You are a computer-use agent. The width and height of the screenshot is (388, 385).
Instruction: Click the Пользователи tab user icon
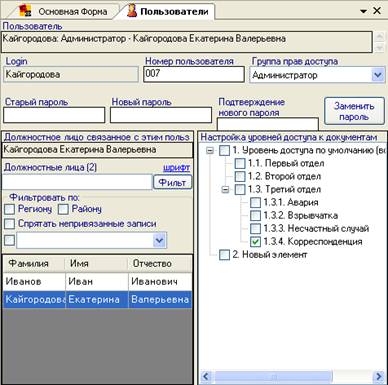point(132,10)
